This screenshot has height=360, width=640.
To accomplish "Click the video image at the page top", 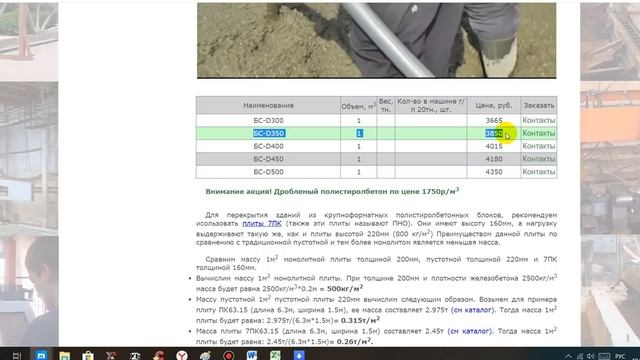I will [376, 40].
